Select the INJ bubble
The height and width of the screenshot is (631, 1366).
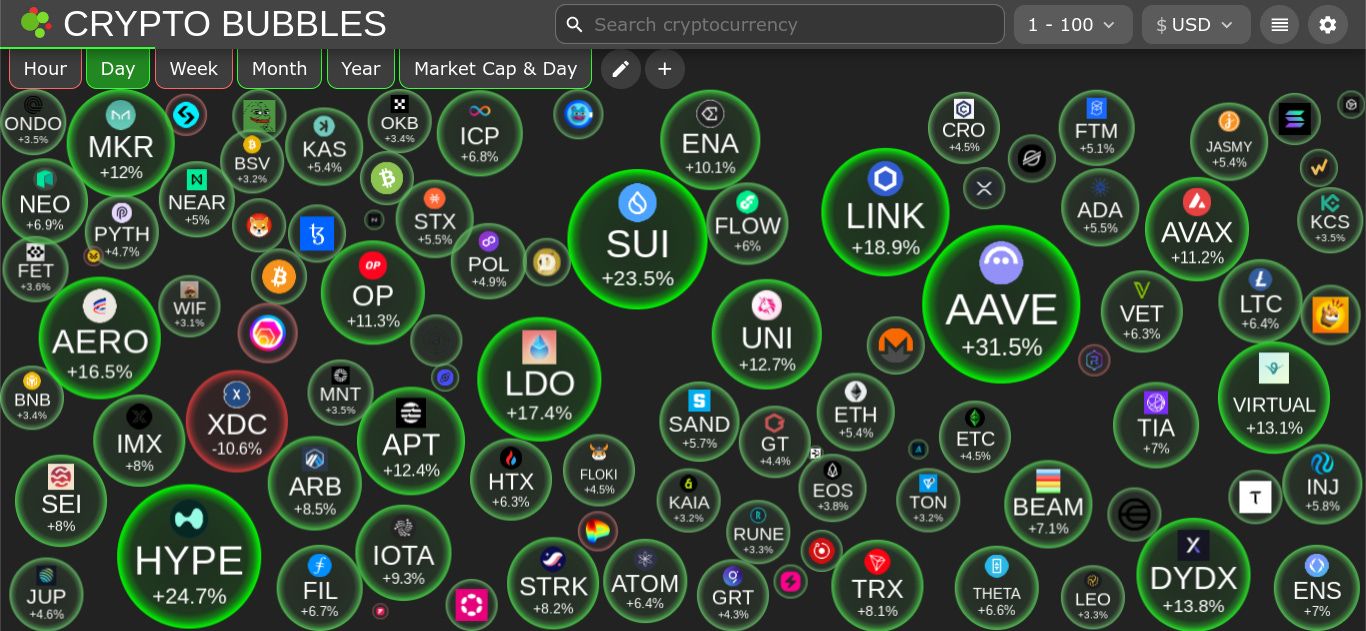pyautogui.click(x=1322, y=484)
